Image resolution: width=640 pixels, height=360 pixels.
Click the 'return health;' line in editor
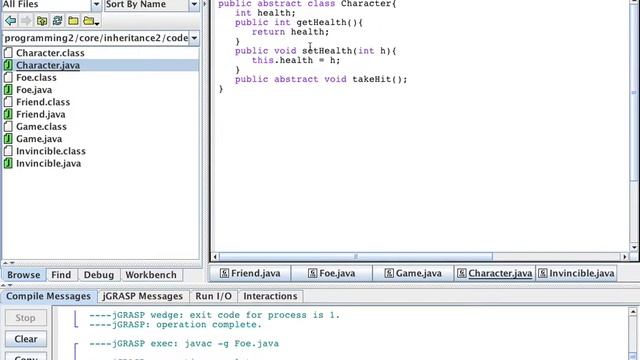pyautogui.click(x=290, y=32)
